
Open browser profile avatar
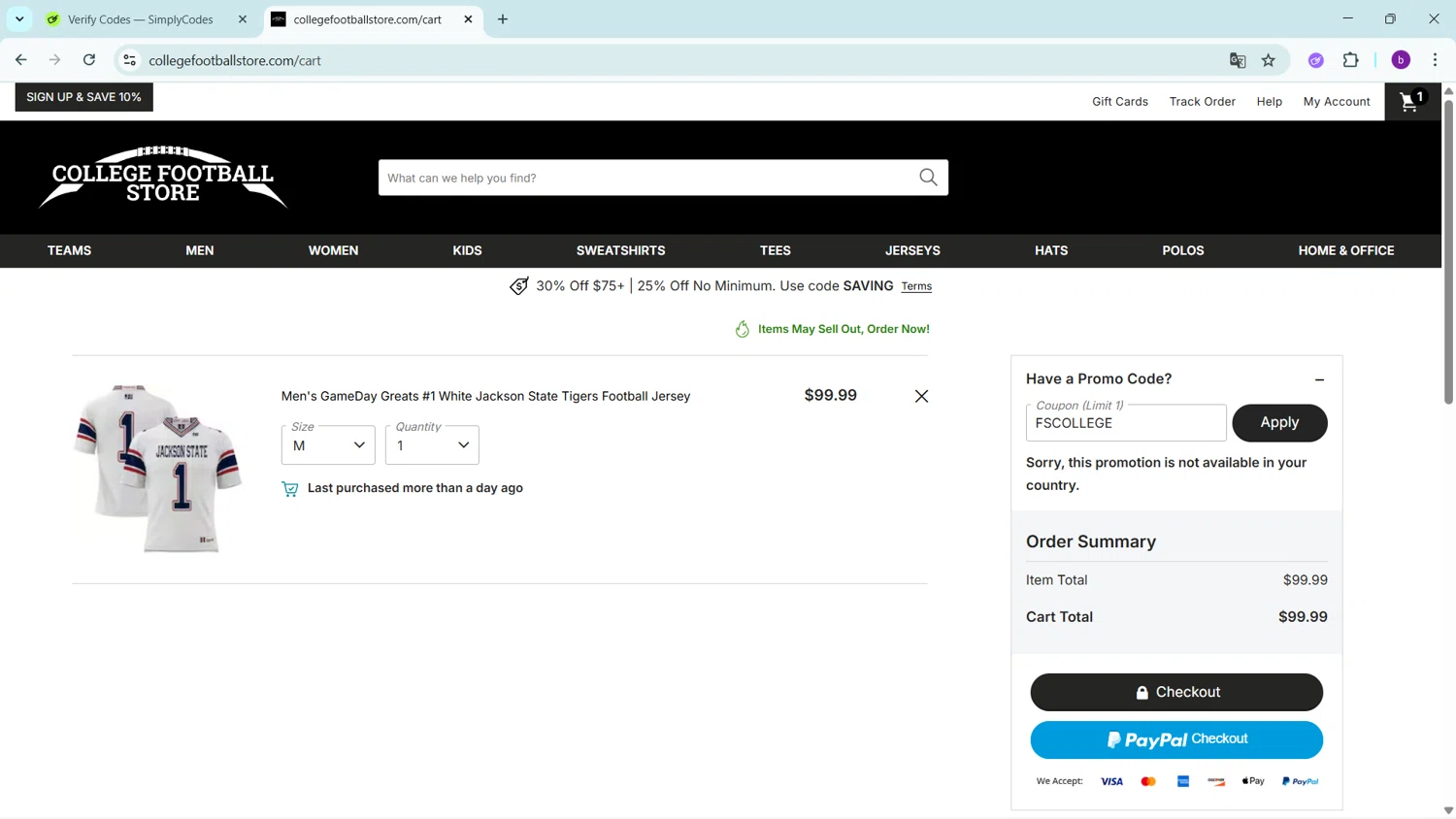pyautogui.click(x=1401, y=60)
